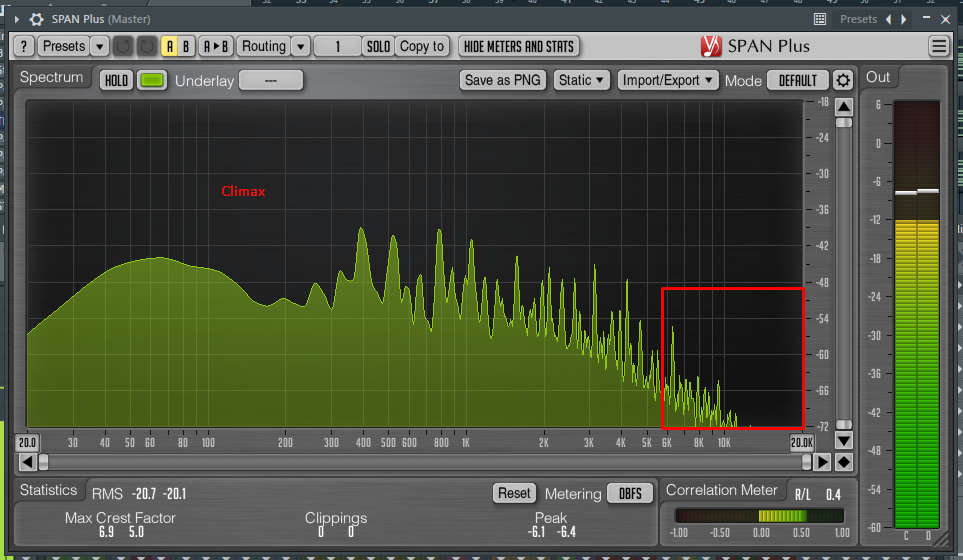Image resolution: width=963 pixels, height=560 pixels.
Task: Click the Copy to button
Action: point(422,46)
